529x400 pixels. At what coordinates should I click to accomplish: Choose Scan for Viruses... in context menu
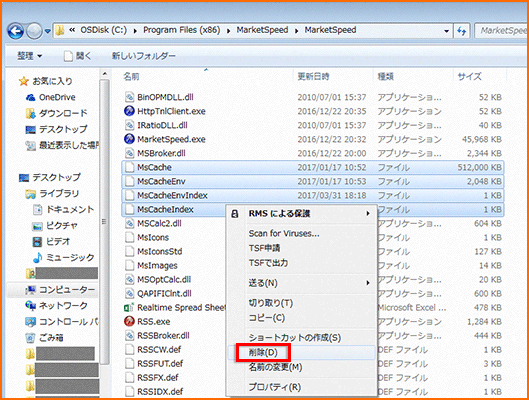301,233
